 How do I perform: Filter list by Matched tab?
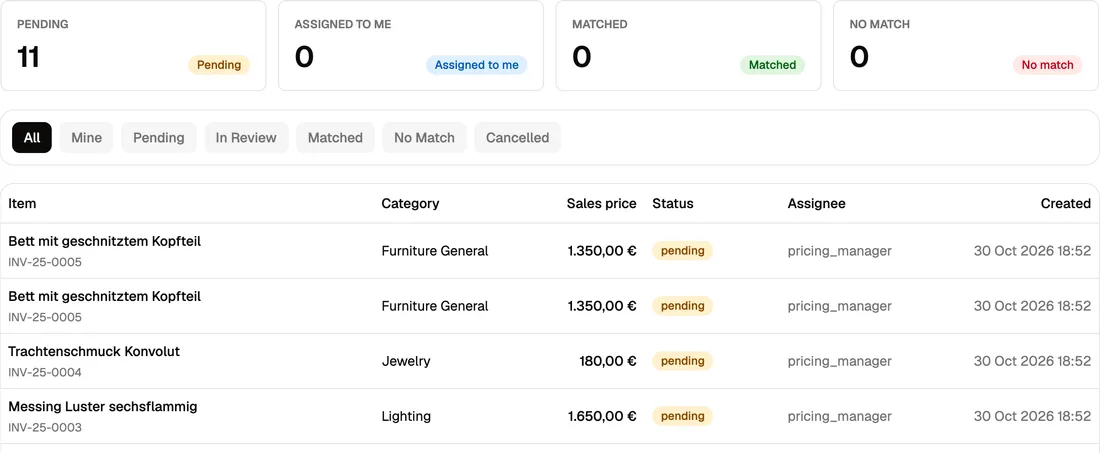coord(335,137)
